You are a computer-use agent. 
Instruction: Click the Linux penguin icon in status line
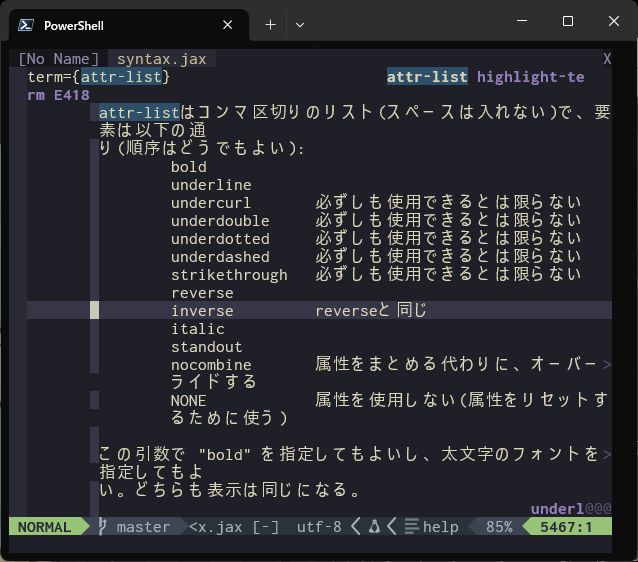(x=373, y=526)
